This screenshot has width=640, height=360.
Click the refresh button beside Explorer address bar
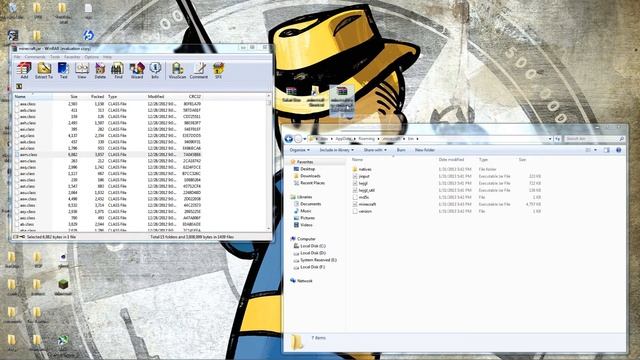(557, 139)
